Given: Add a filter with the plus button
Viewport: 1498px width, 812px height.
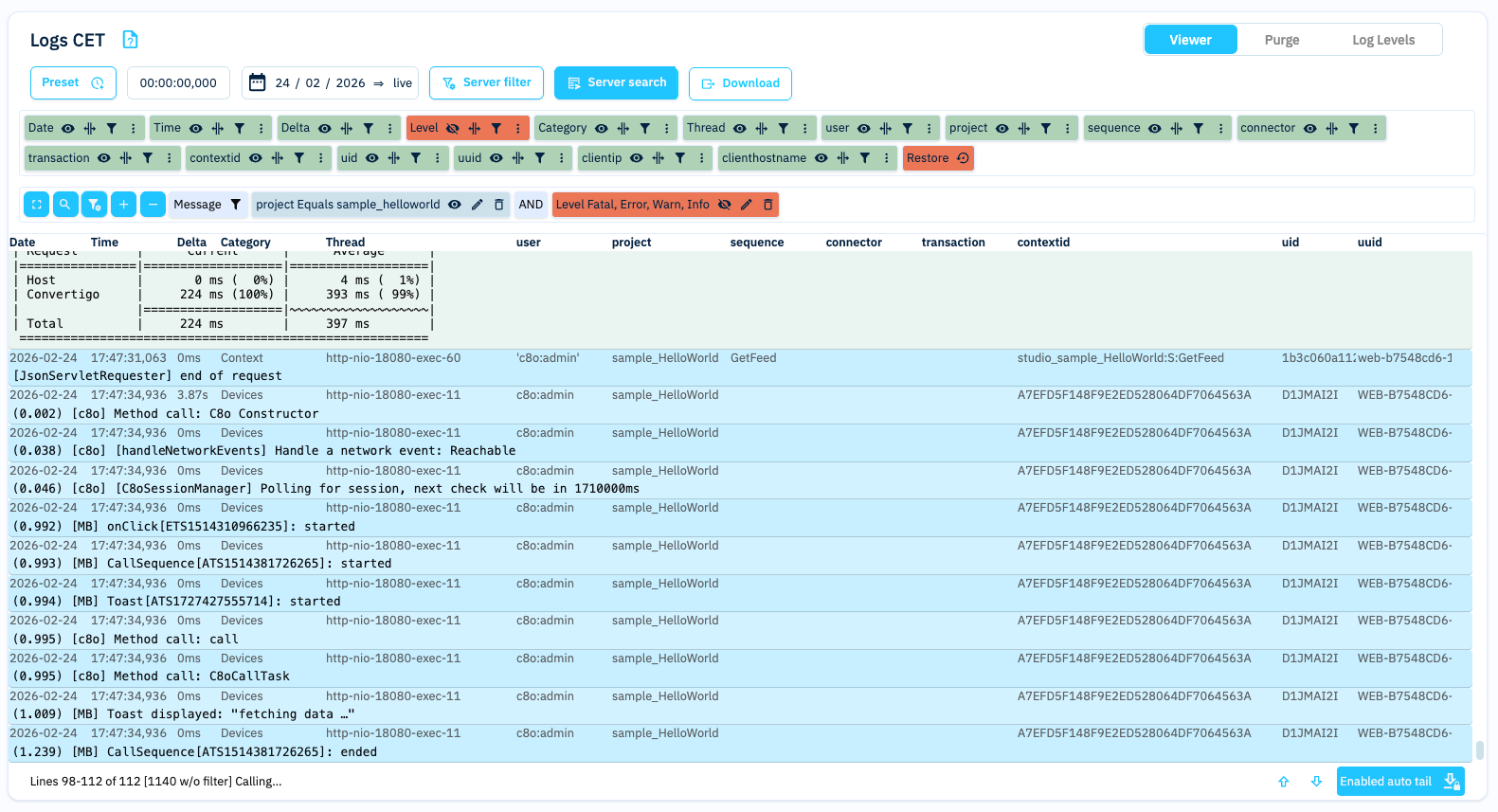Looking at the screenshot, I should click(123, 205).
